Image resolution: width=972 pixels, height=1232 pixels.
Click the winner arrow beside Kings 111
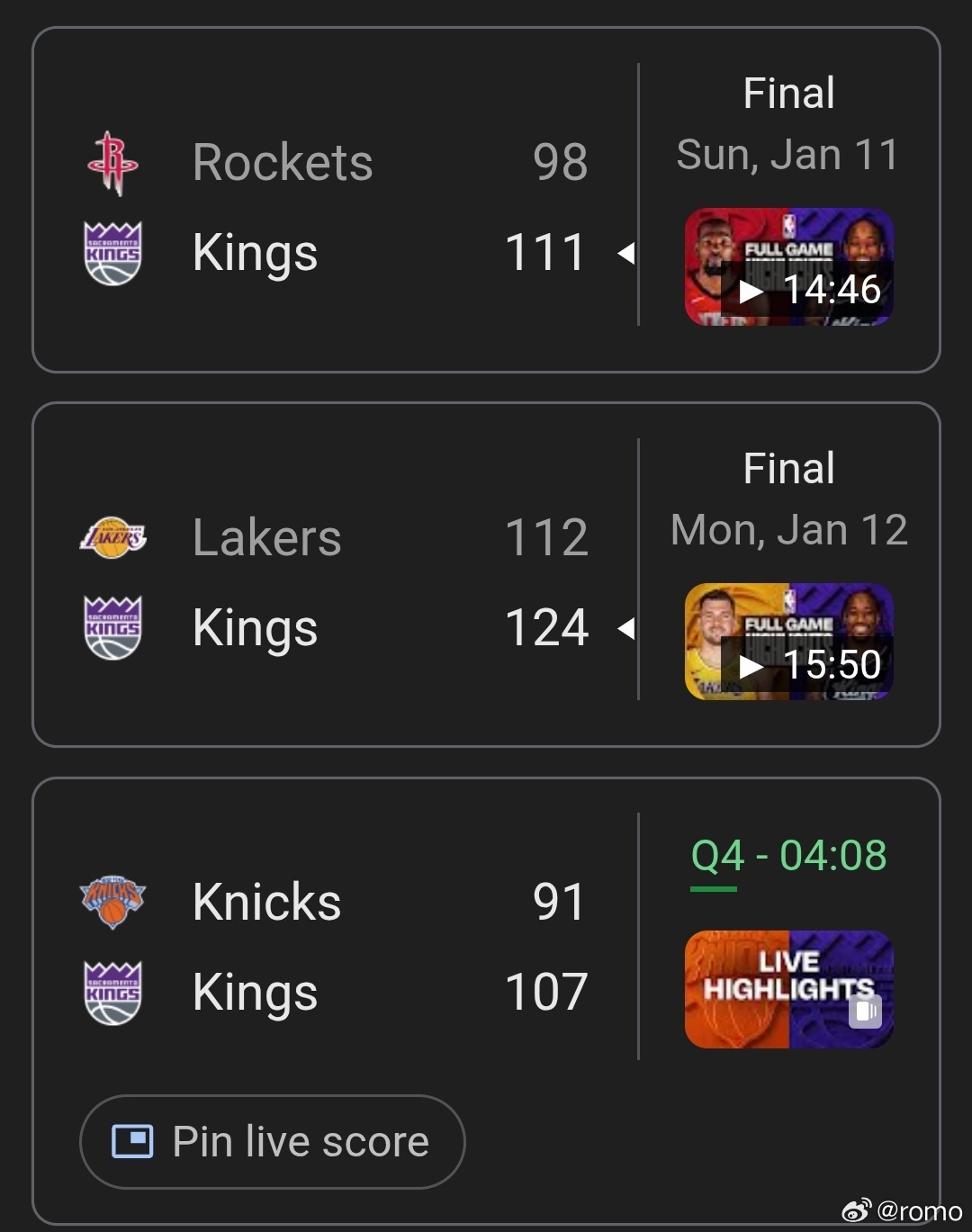(626, 253)
